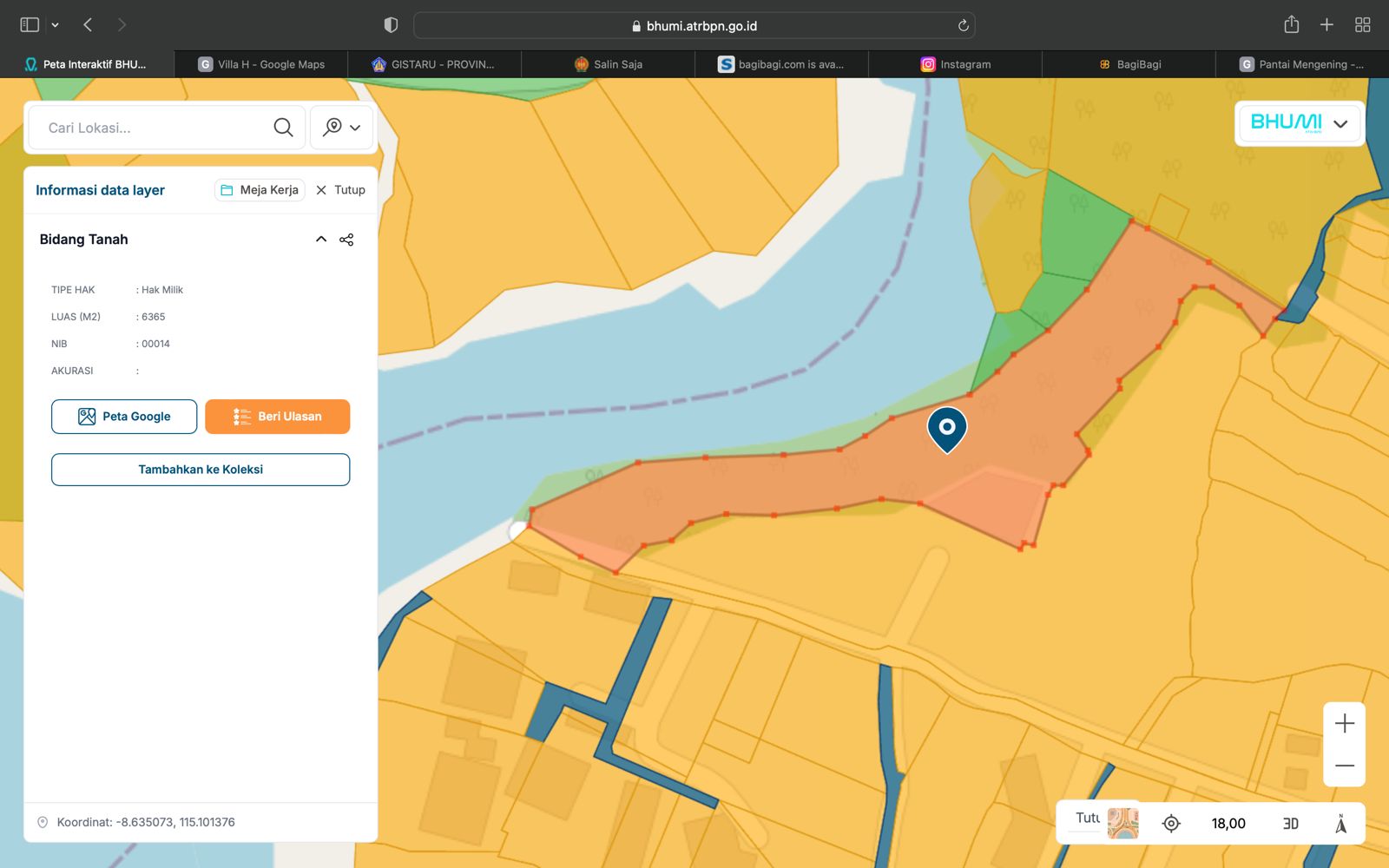Close the layer info panel with Tutup
Screen dimensions: 1389x868
point(340,190)
